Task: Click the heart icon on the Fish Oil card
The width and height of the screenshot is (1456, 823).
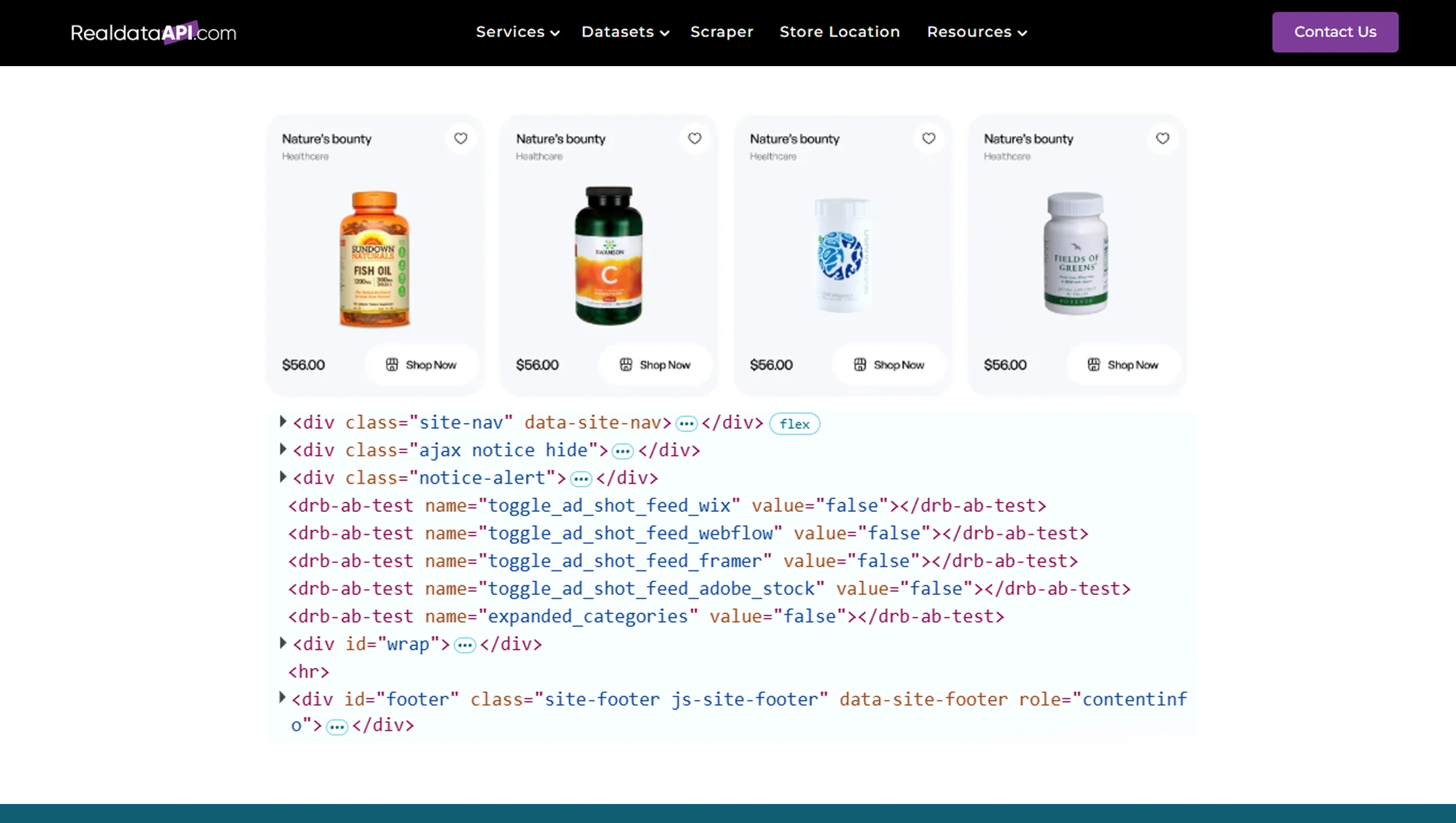Action: coord(460,138)
